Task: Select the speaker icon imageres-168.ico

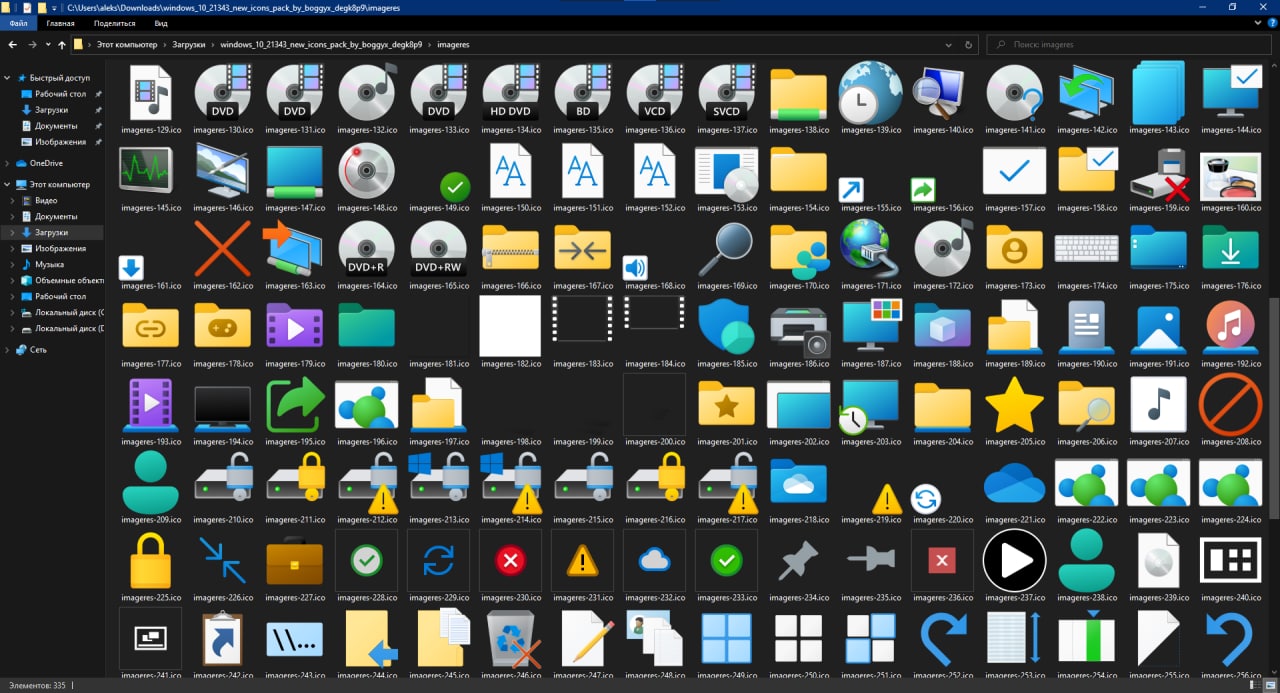Action: click(x=635, y=268)
